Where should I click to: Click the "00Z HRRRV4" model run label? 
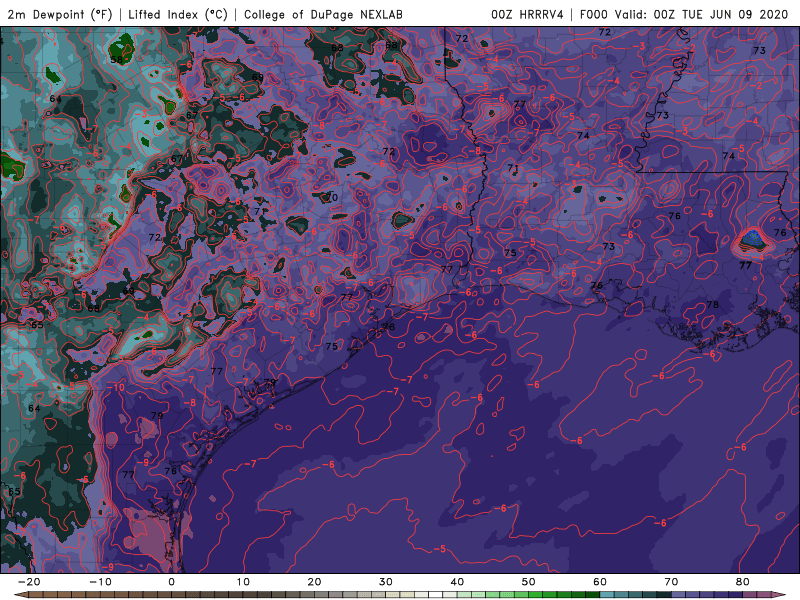click(x=527, y=14)
